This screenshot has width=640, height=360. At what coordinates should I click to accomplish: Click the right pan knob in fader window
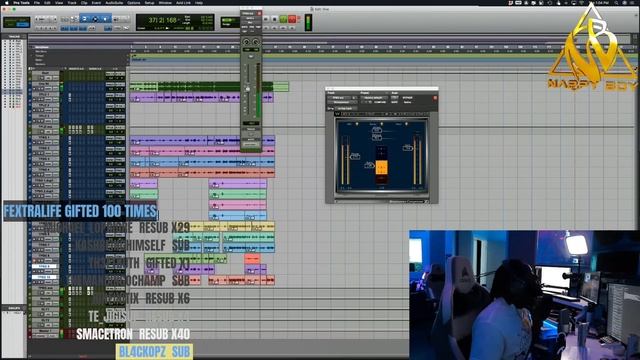tap(256, 42)
